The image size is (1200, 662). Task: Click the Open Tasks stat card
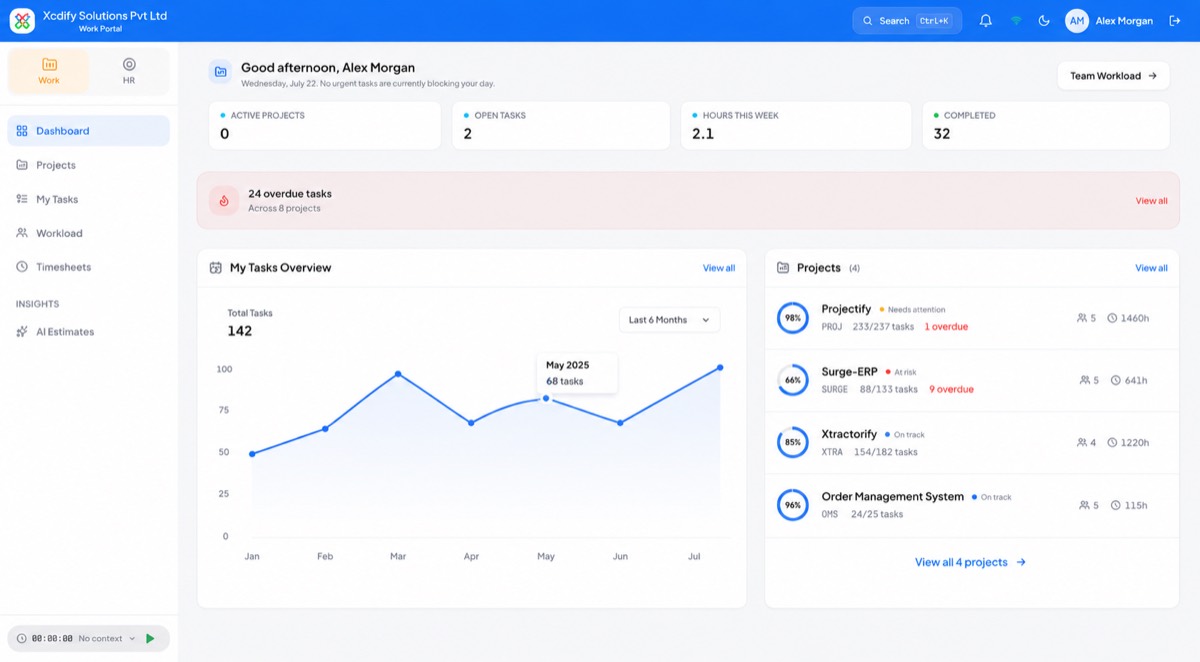561,125
